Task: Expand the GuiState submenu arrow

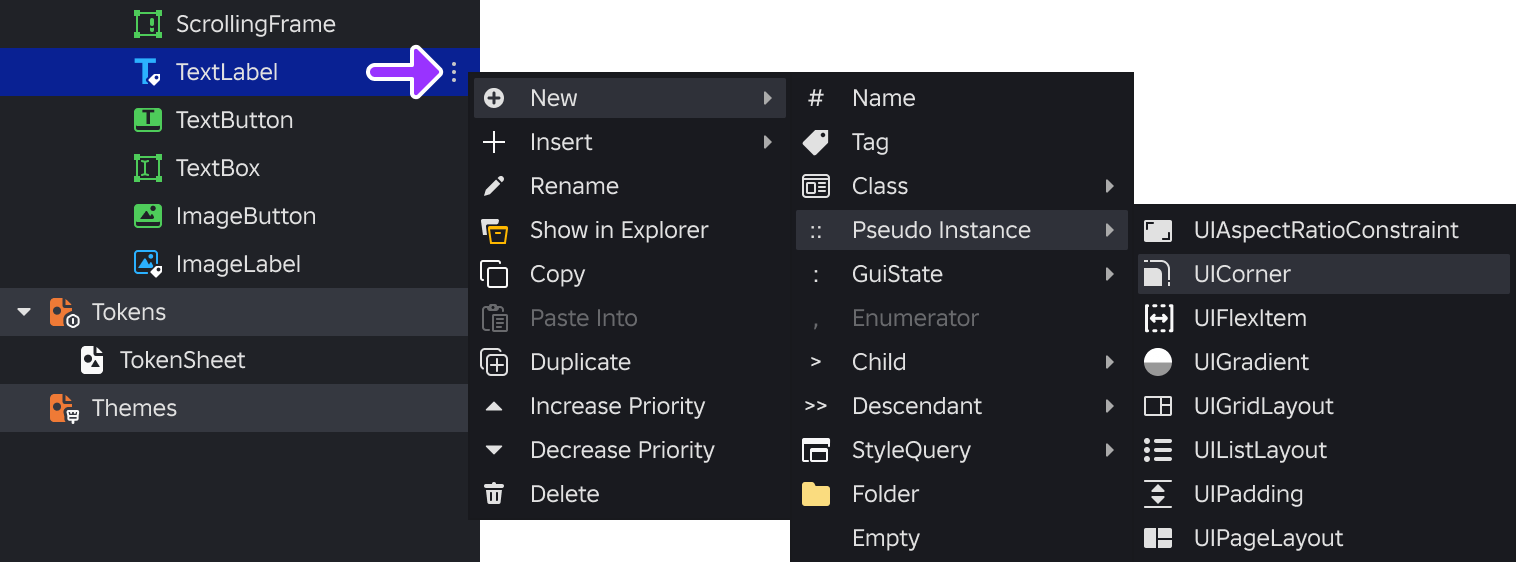Action: (1109, 274)
